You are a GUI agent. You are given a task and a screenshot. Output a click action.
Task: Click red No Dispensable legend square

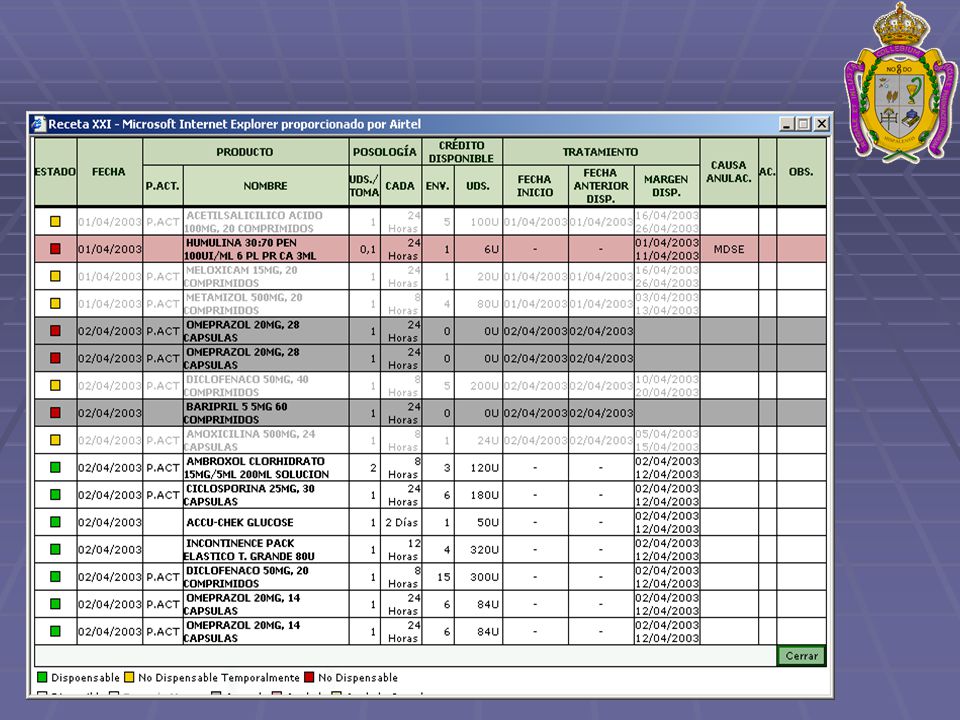(309, 677)
